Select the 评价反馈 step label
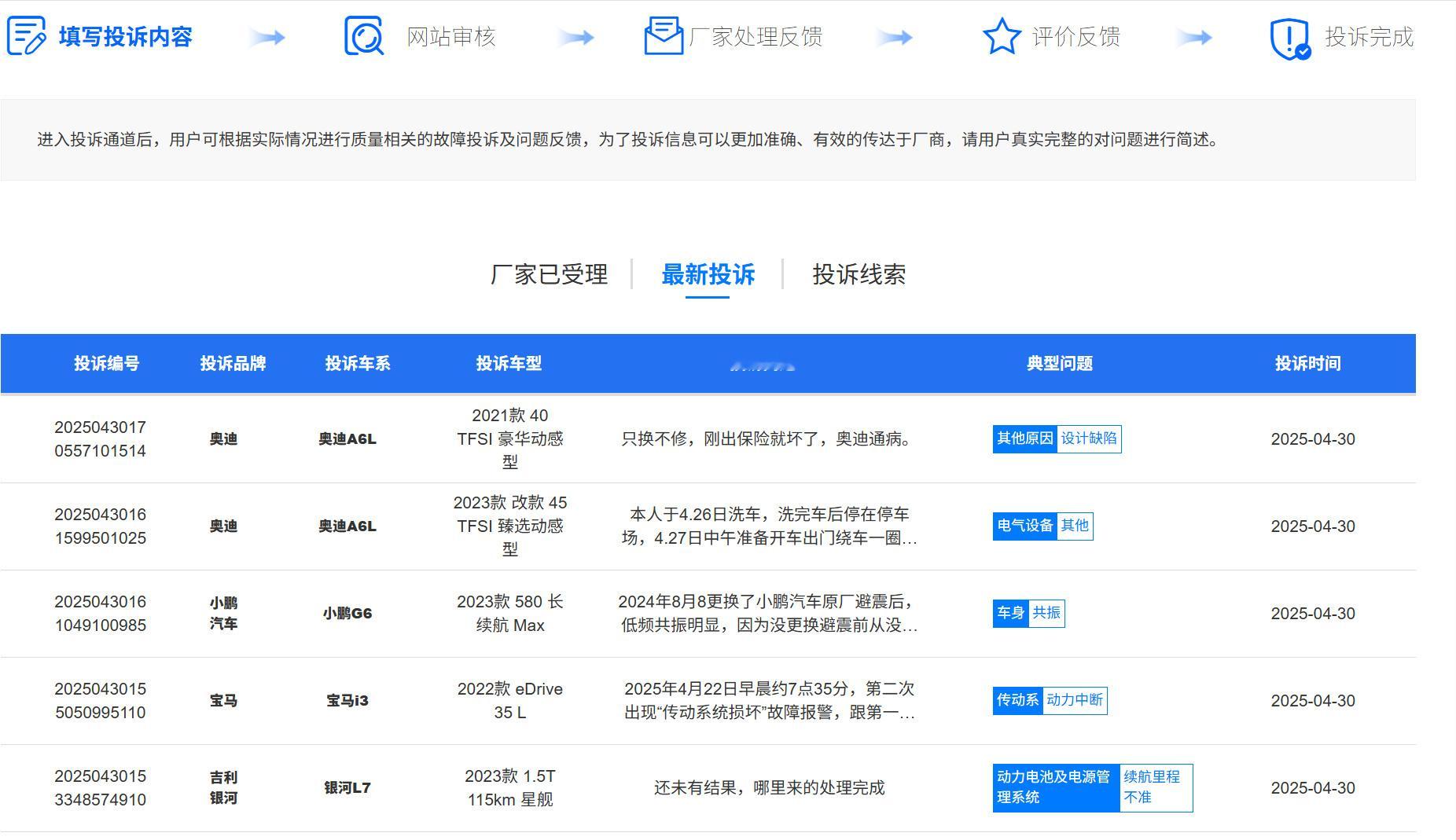 pos(1076,37)
